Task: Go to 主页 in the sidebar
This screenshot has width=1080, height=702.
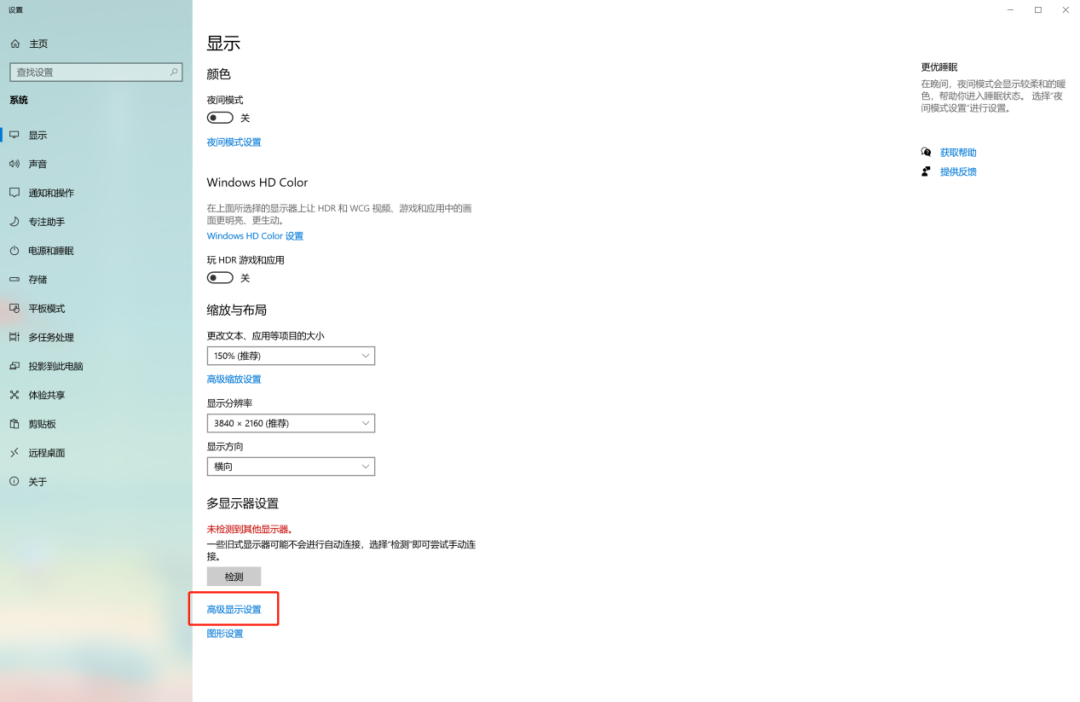Action: pyautogui.click(x=39, y=43)
